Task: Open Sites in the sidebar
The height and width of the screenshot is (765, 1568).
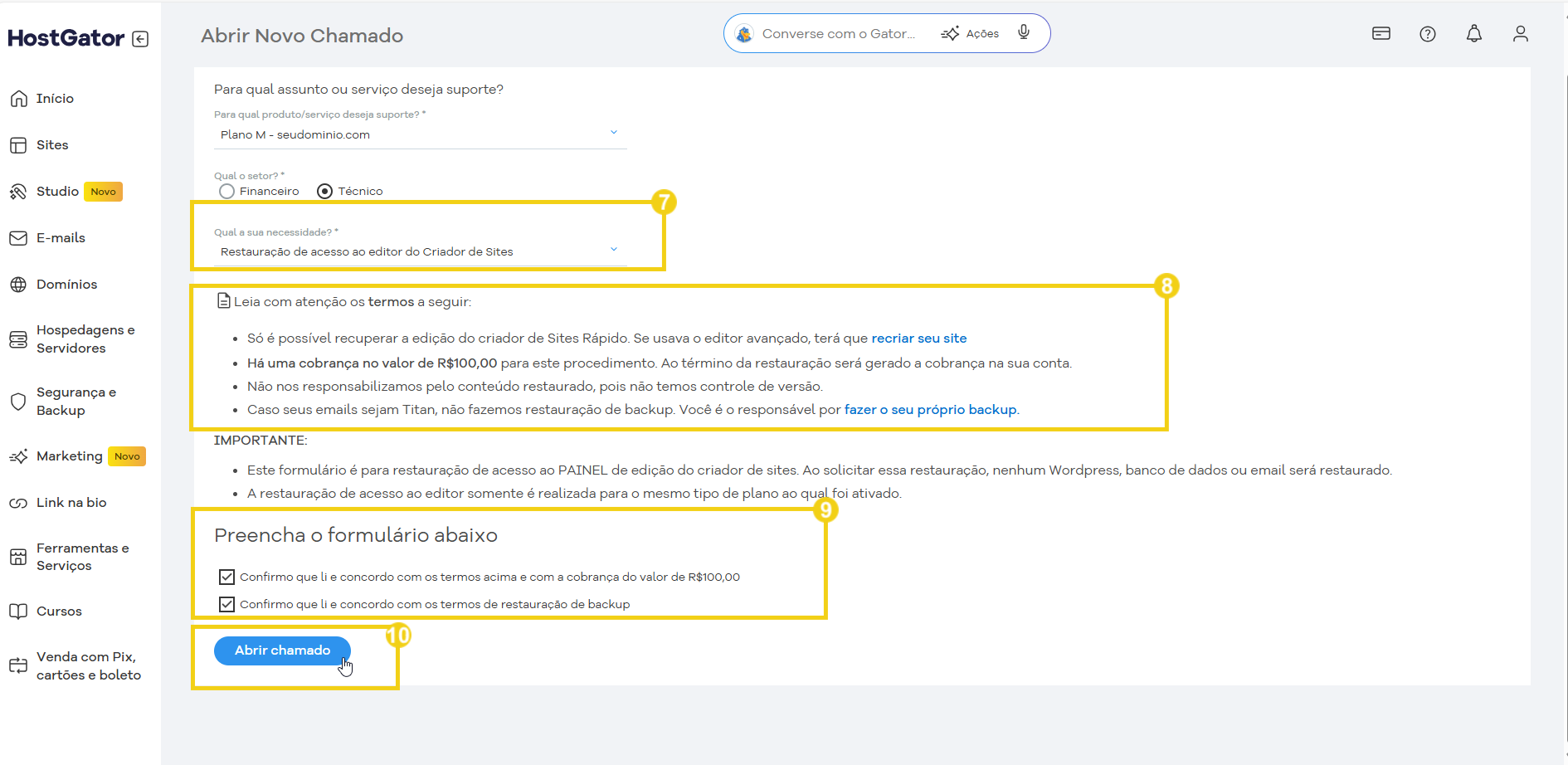Action: (52, 145)
